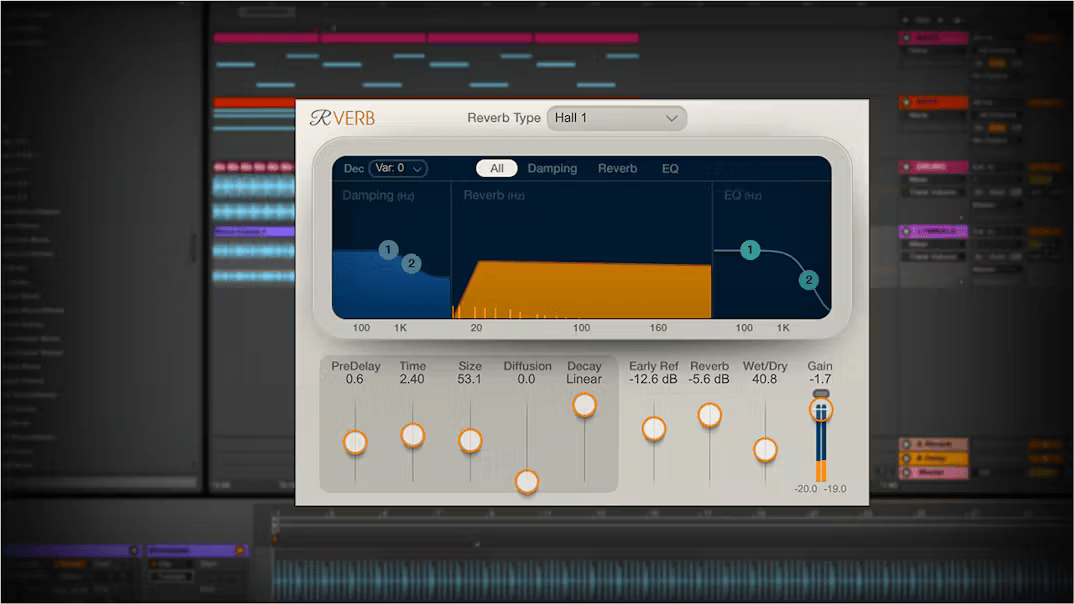Click the PreDelay value 0.6

pyautogui.click(x=355, y=379)
